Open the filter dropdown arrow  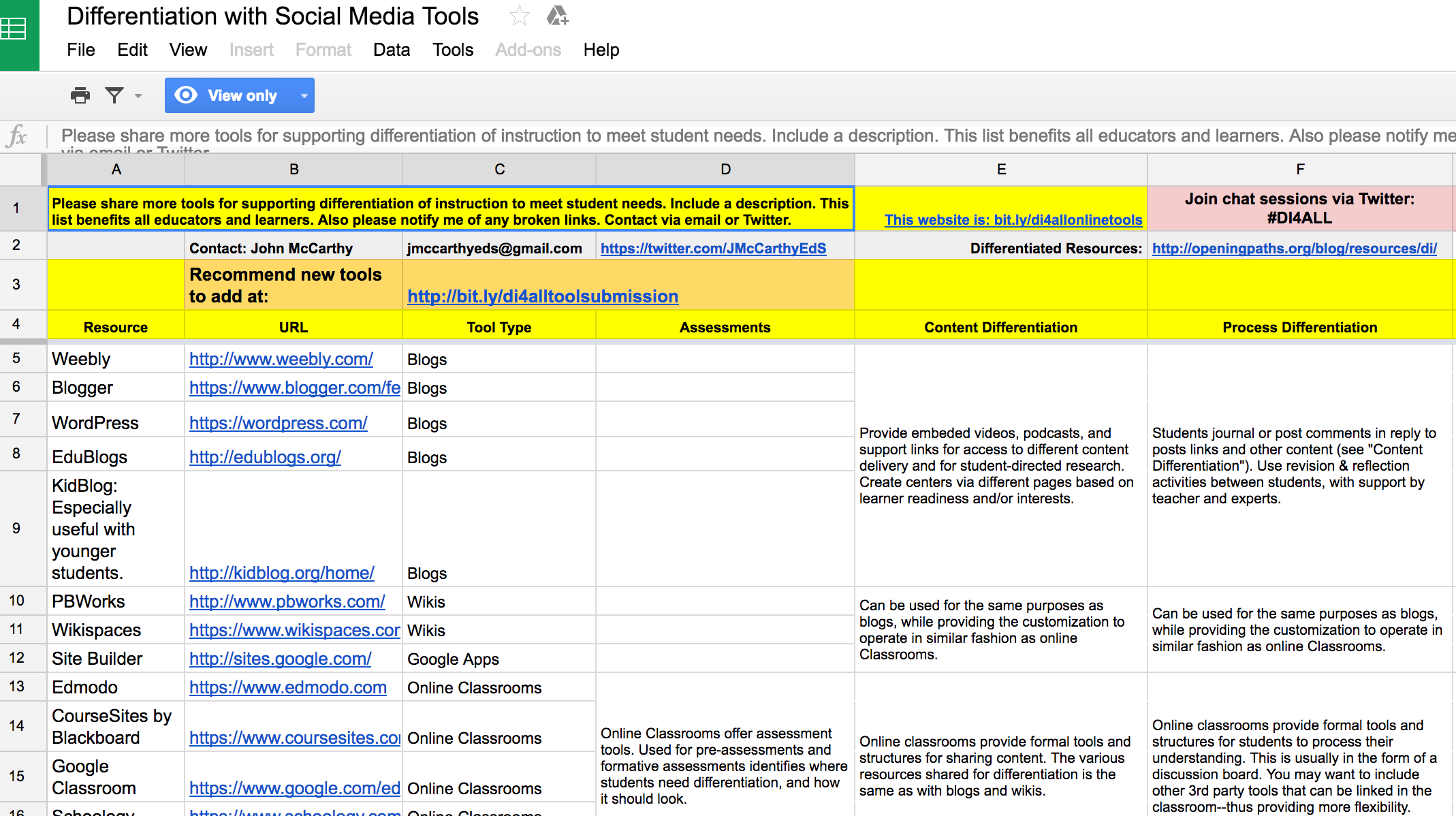pos(138,96)
